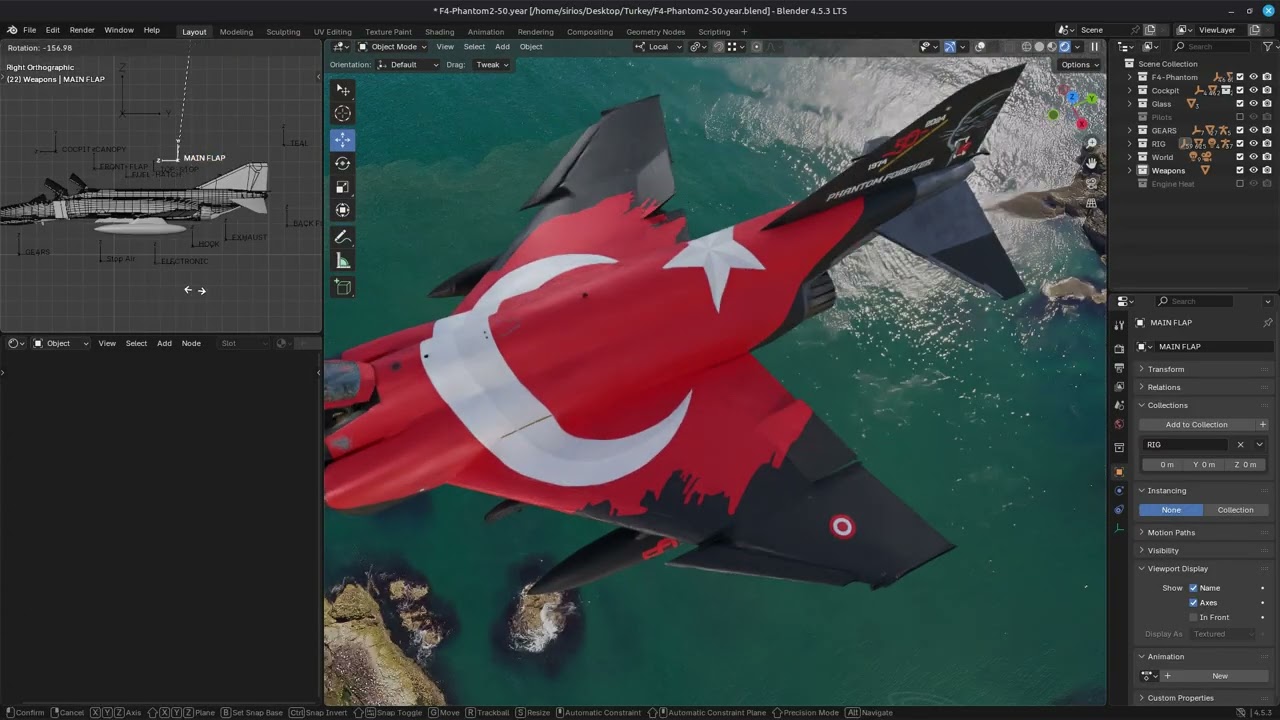Hide the Cockpit collection with eye icon
The height and width of the screenshot is (720, 1280).
(1253, 90)
